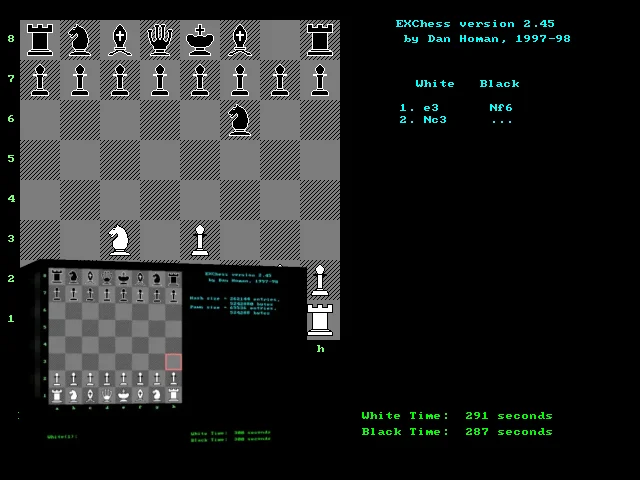Click the empty d5 square on main board
Screen dimensions: 640x480
click(160, 160)
